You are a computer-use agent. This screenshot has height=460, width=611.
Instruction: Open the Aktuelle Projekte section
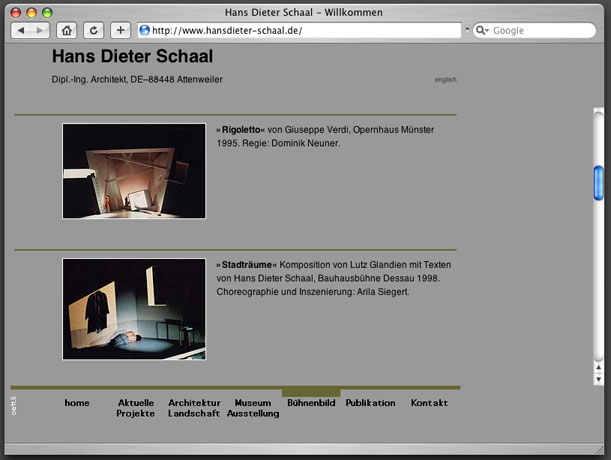click(x=136, y=408)
